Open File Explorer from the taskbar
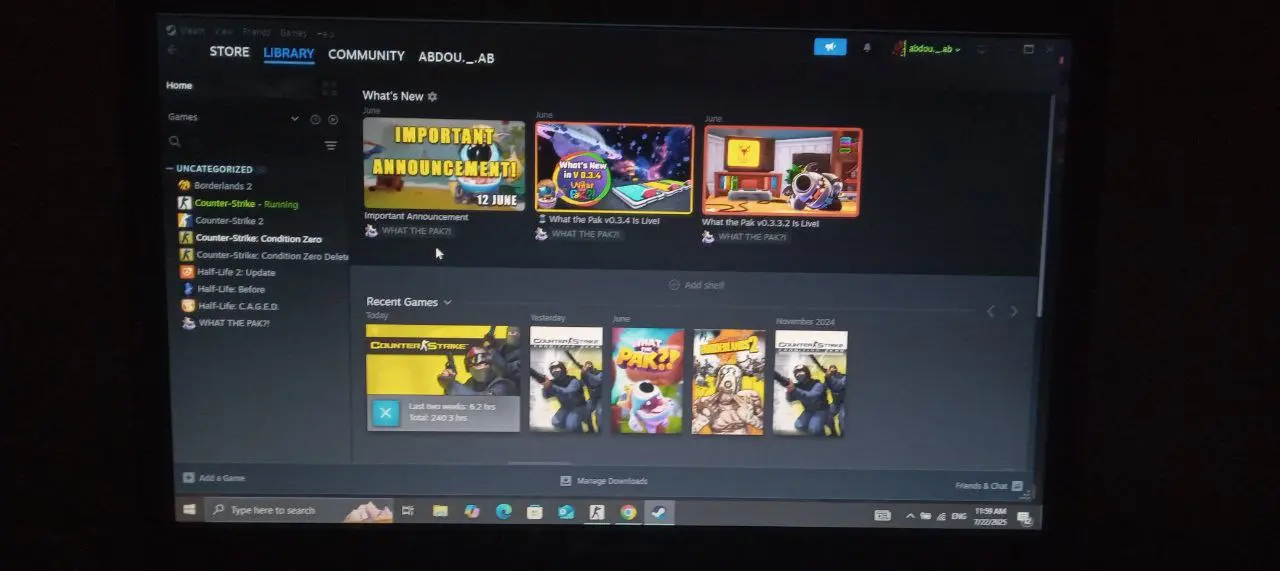1280x571 pixels. click(x=440, y=511)
